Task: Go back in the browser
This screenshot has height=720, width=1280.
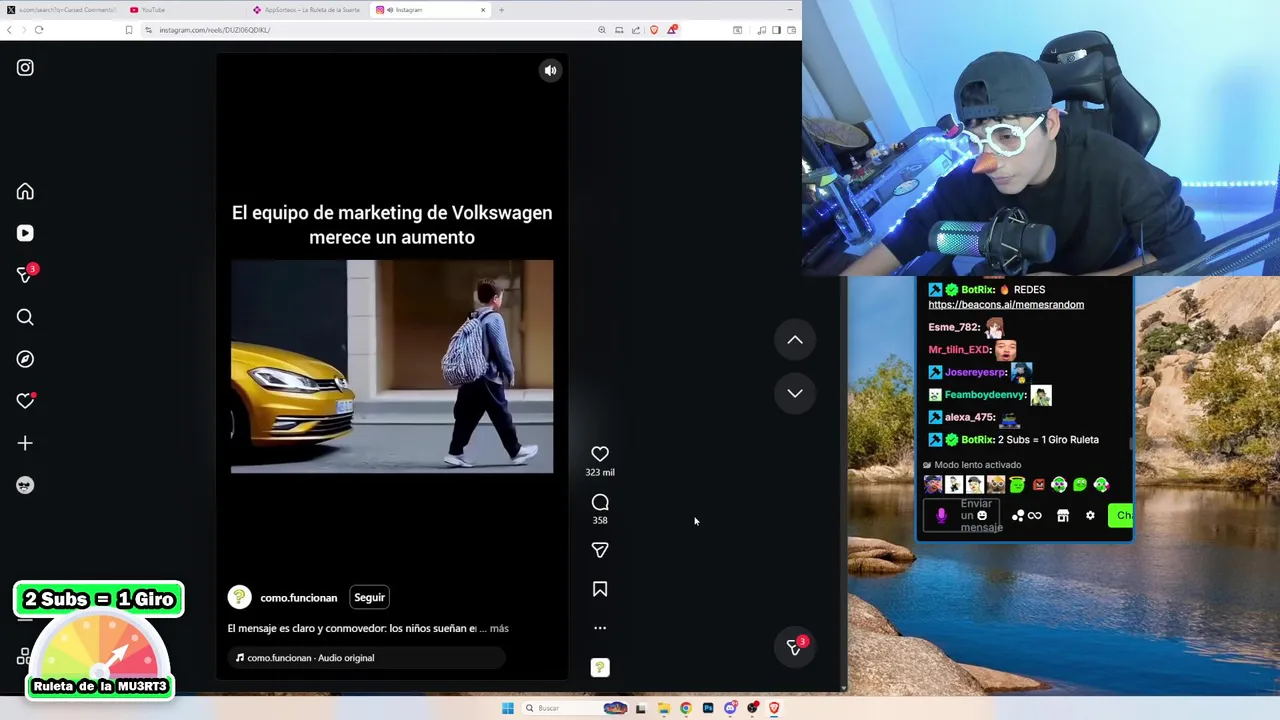Action: click(9, 30)
